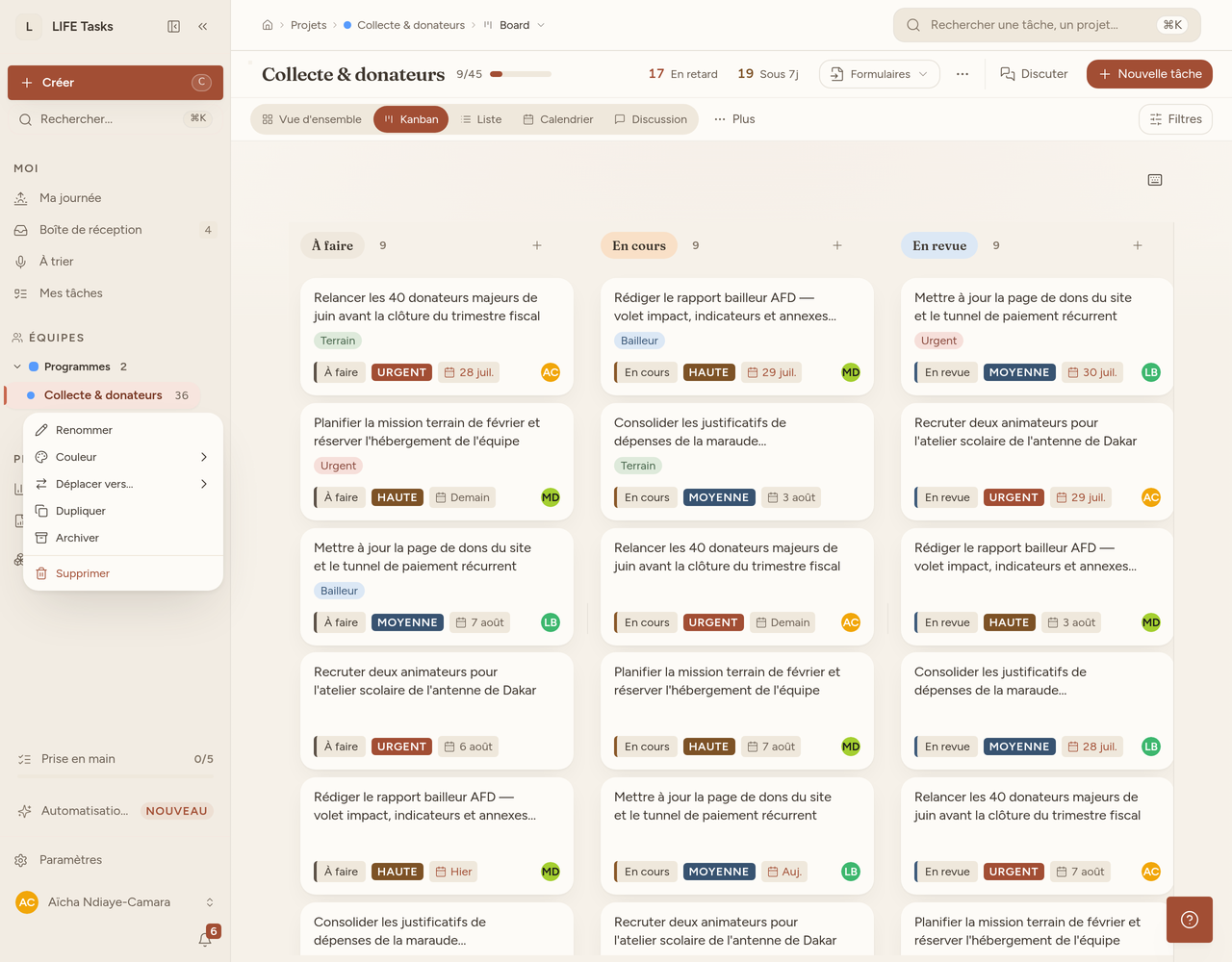Open the help question-mark button
Screen dimensions: 1232x962
tap(1190, 920)
